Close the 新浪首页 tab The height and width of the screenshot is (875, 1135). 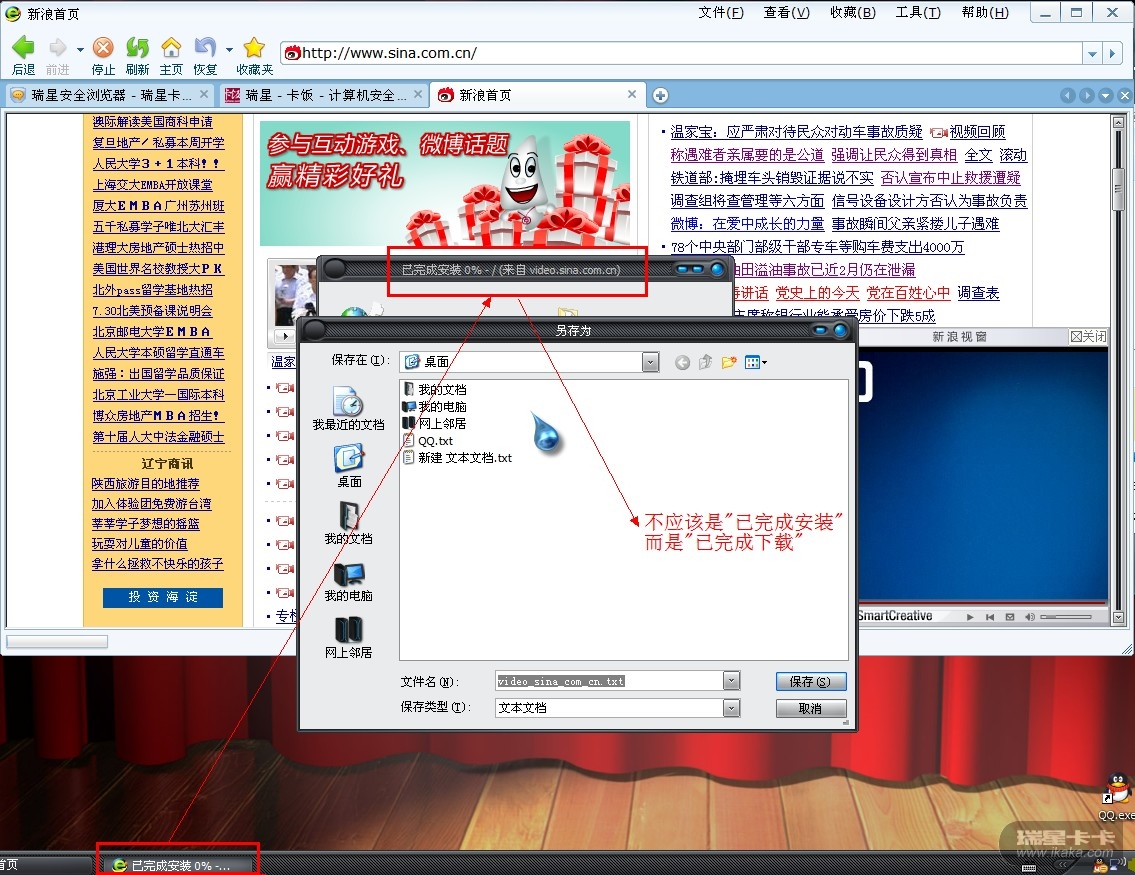[632, 94]
